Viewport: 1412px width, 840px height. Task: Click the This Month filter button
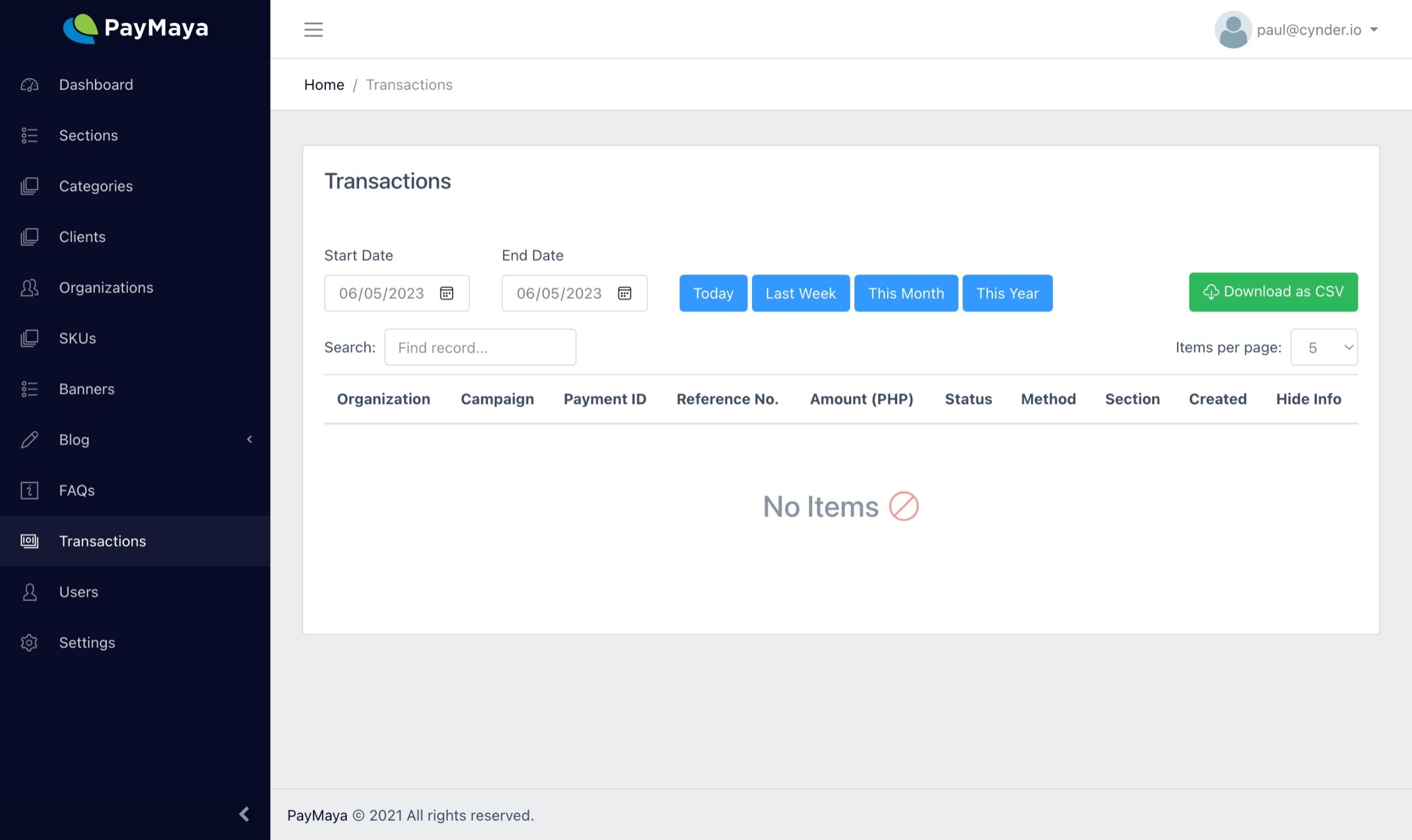tap(906, 293)
